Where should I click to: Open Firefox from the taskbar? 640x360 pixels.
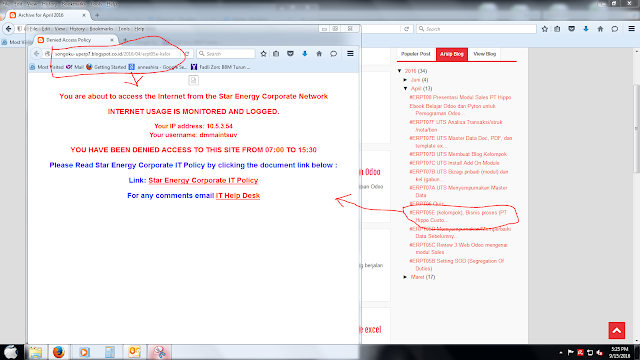click(x=58, y=352)
